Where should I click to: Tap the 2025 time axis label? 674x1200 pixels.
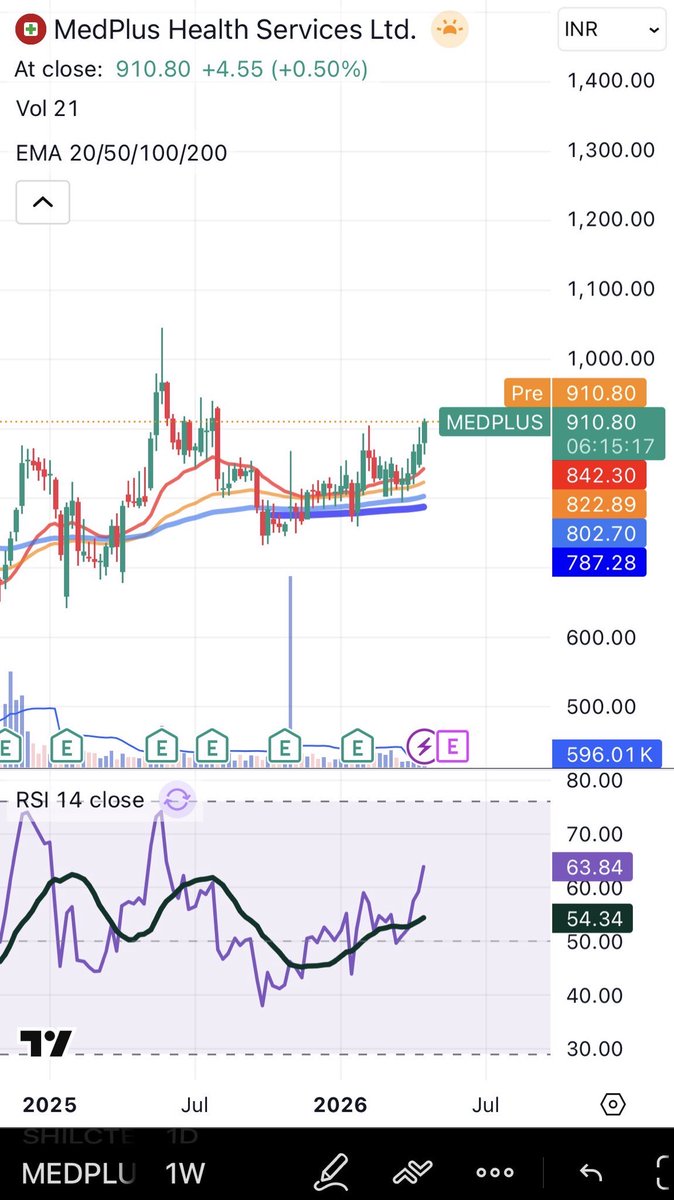click(50, 1105)
